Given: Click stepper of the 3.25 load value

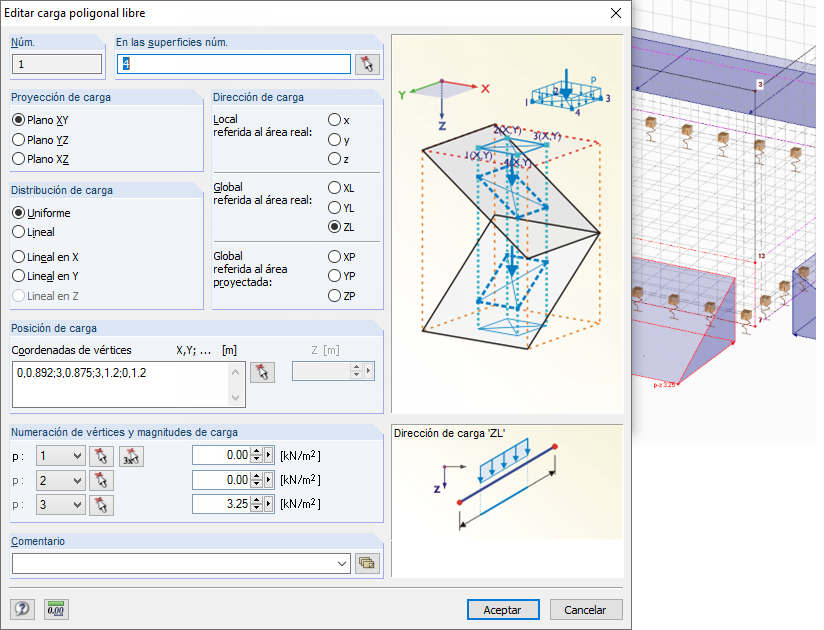Looking at the screenshot, I should coord(256,504).
